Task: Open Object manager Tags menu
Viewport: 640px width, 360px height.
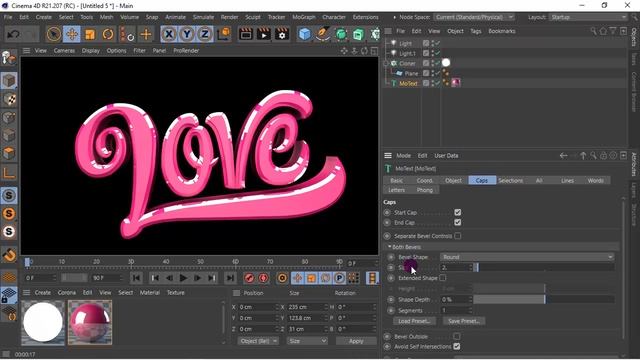Action: (476, 31)
